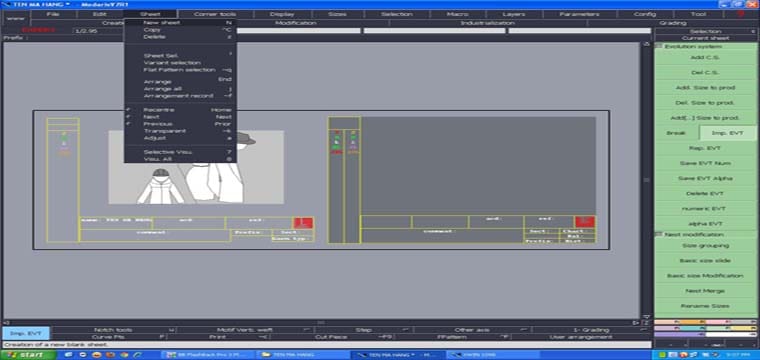Screen dimensions: 760x360
Task: Click the jacket sketch image in left sheet
Action: tap(196, 167)
